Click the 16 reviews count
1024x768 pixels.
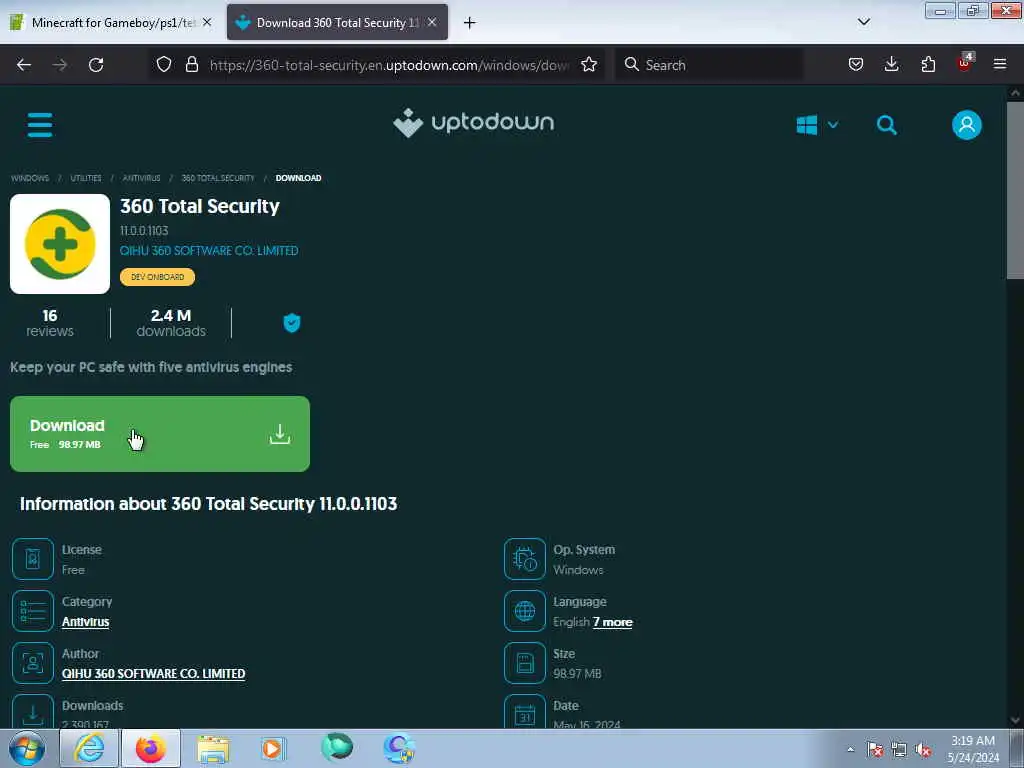50,323
